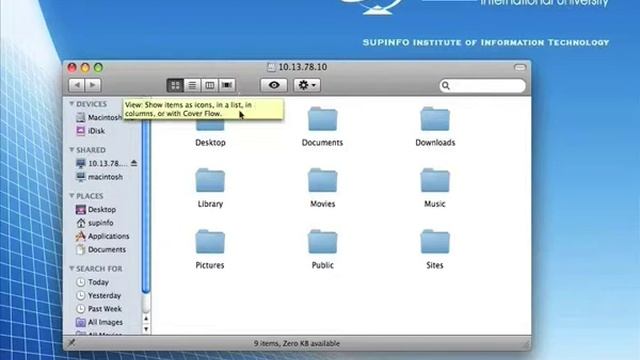This screenshot has width=640, height=360.
Task: Collapse the DEVICES section
Action: click(x=71, y=104)
